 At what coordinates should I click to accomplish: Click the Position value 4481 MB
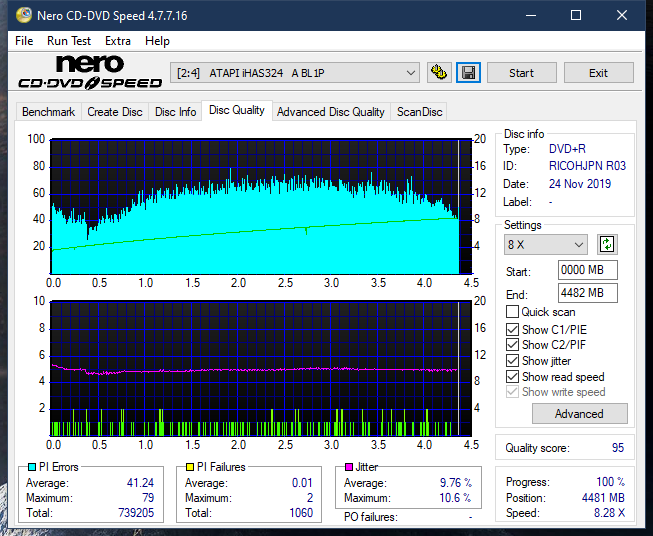coord(603,498)
